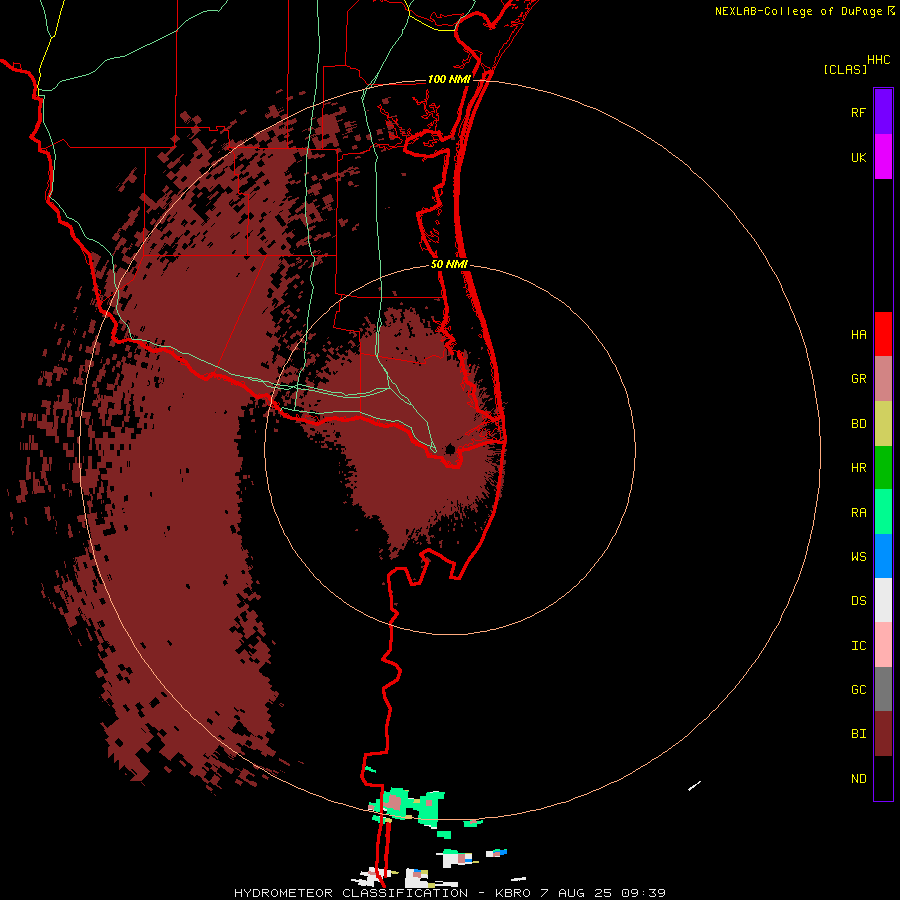Click the RA legend label

tap(858, 513)
